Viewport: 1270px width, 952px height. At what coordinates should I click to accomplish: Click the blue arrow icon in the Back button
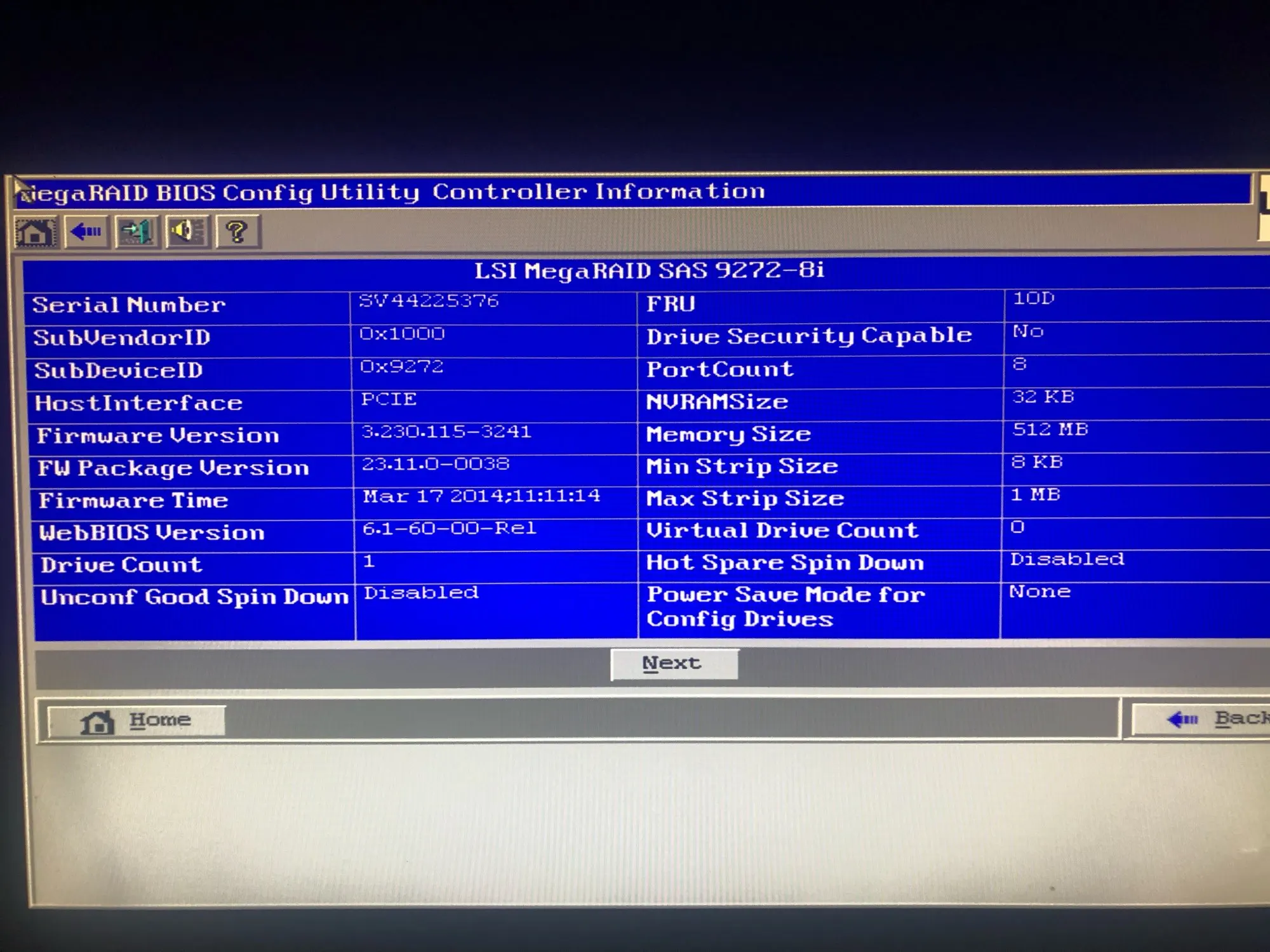click(x=1182, y=719)
